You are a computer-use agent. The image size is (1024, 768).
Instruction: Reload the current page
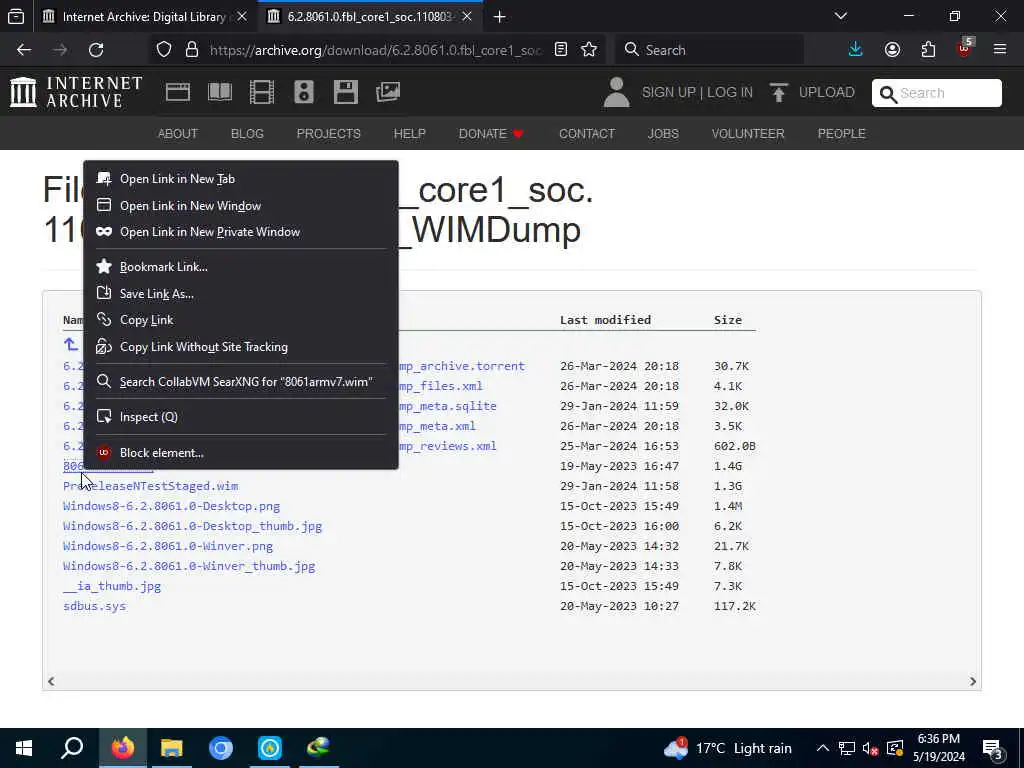pyautogui.click(x=96, y=50)
